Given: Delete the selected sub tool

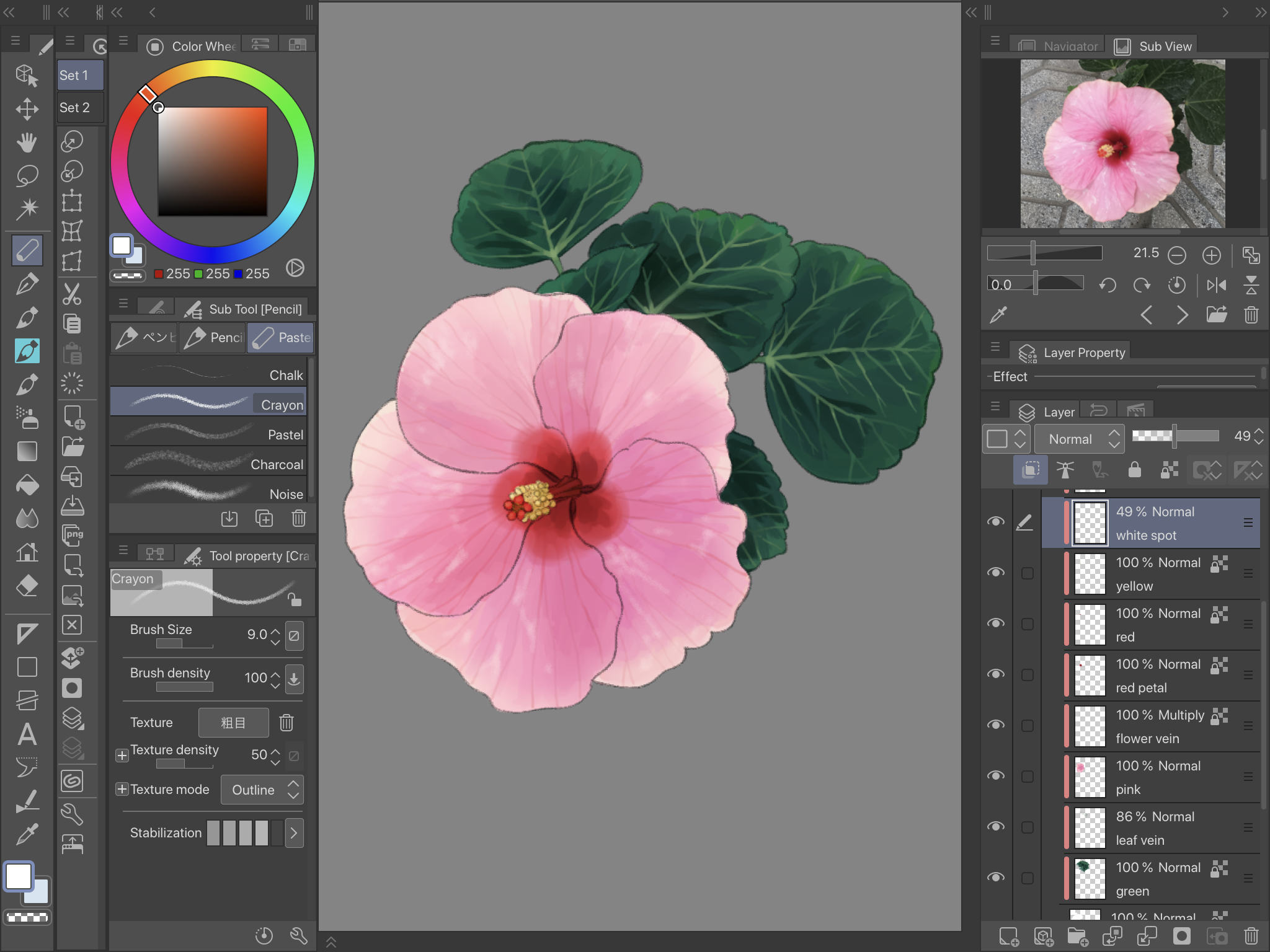Looking at the screenshot, I should [x=299, y=518].
